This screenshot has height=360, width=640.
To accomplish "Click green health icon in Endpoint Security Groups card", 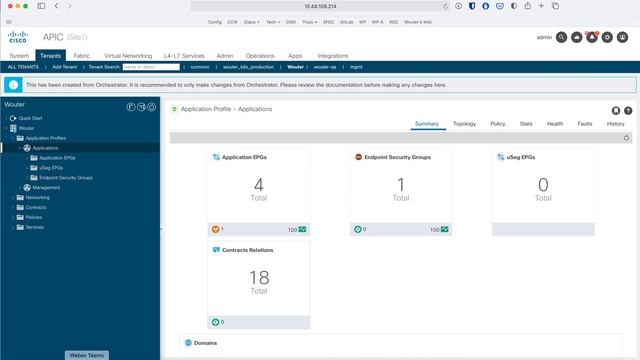I will [x=444, y=229].
